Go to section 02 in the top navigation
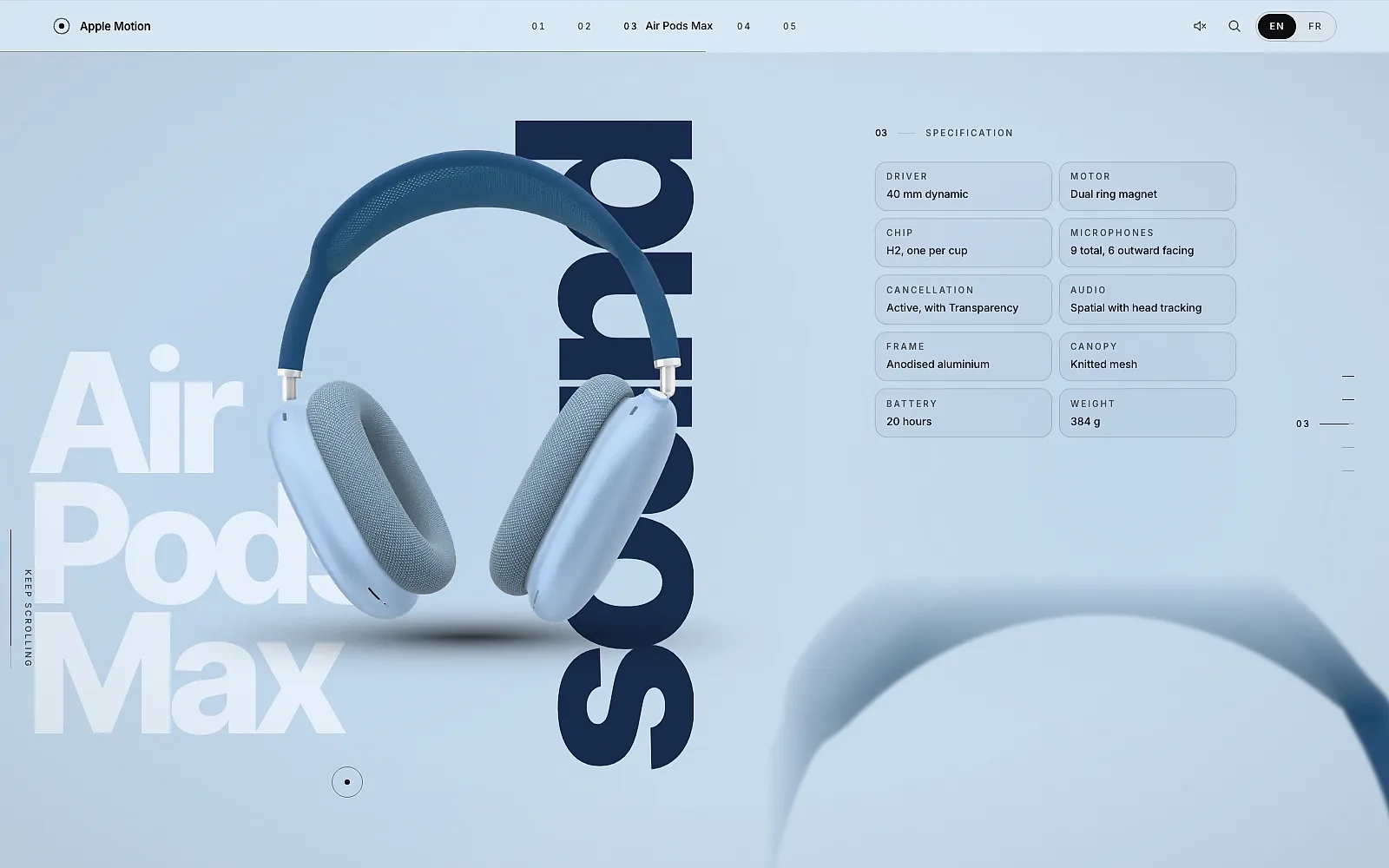Viewport: 1389px width, 868px height. (x=584, y=26)
